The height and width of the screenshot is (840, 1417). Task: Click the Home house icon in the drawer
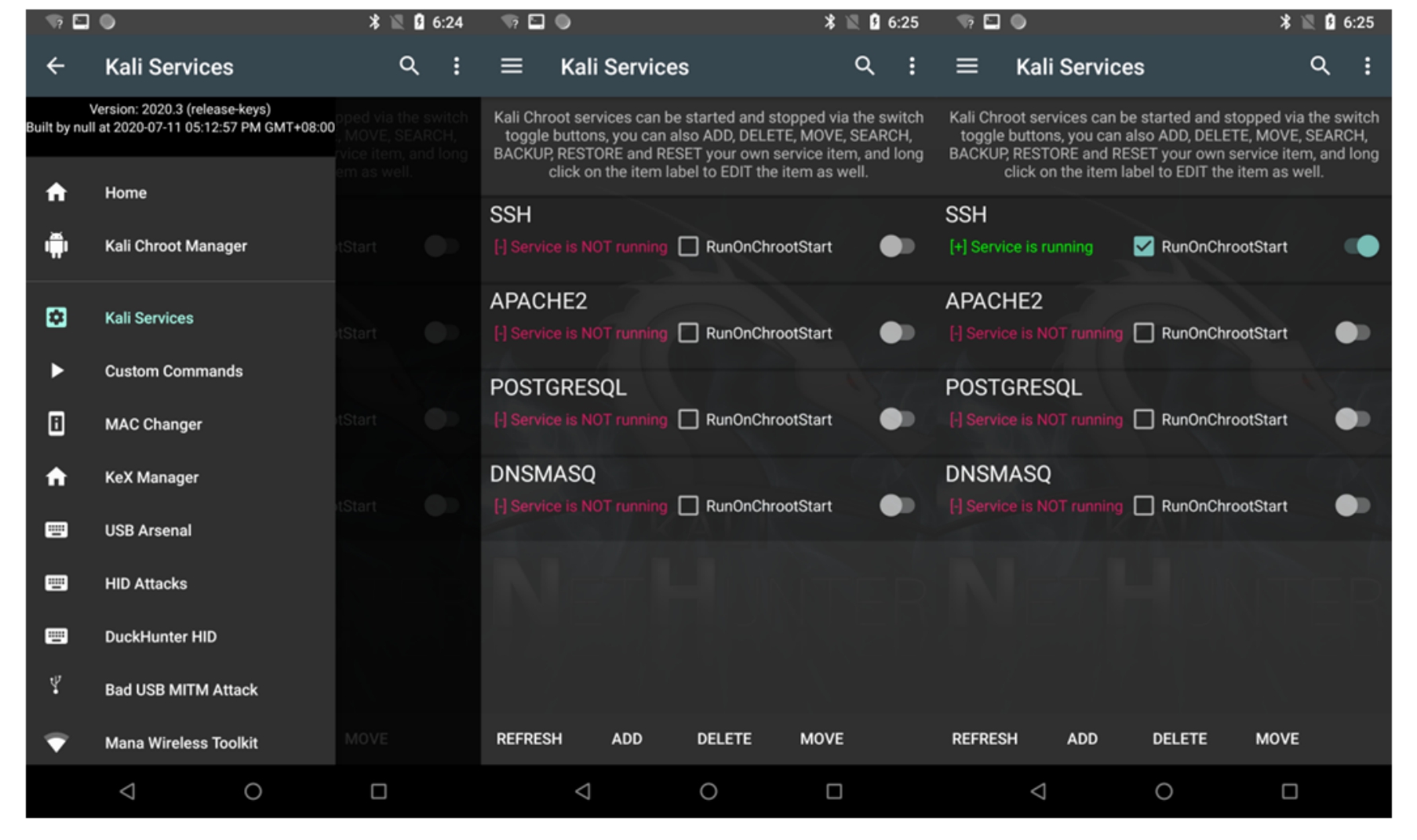coord(56,192)
